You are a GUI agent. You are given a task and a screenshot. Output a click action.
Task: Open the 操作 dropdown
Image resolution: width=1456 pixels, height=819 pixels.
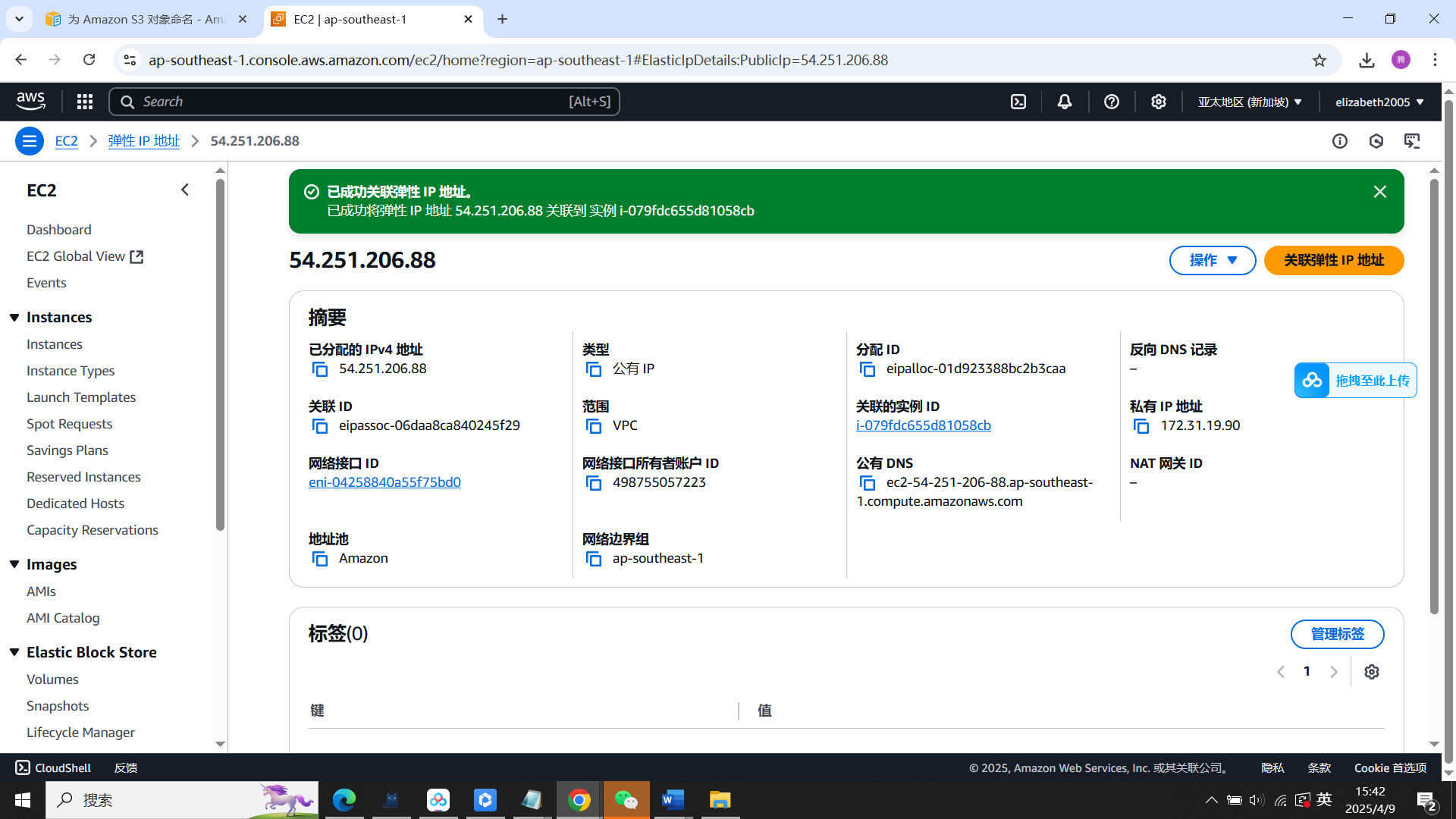(1212, 260)
